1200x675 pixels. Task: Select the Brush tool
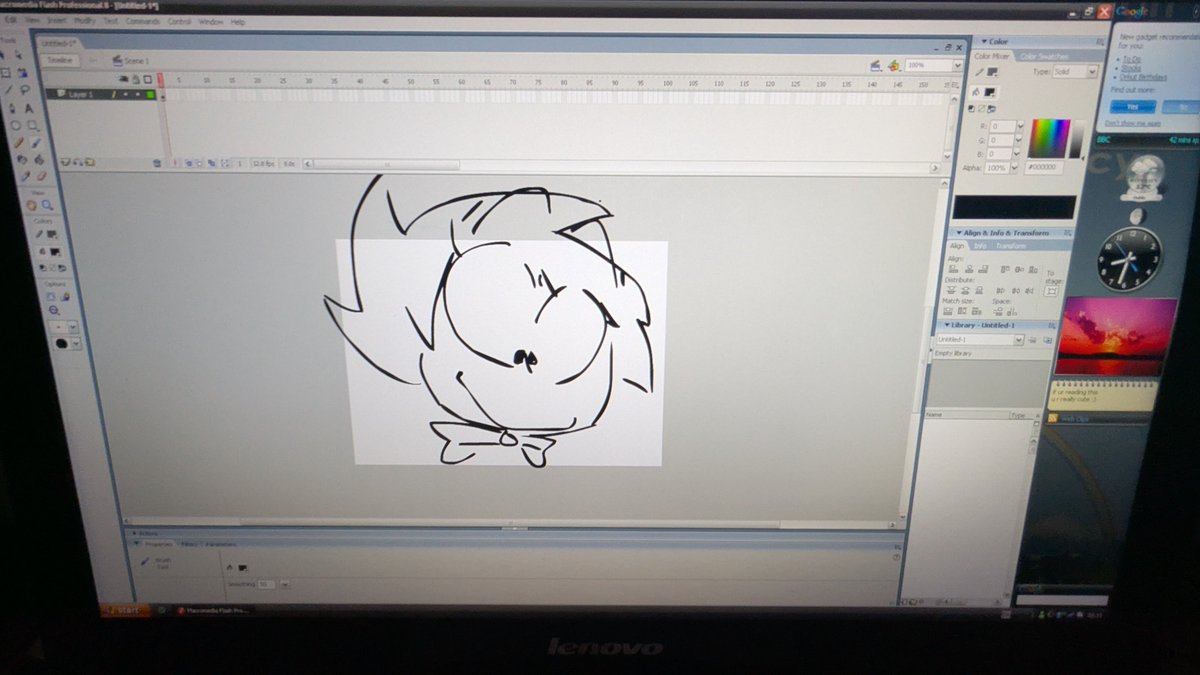pos(35,142)
